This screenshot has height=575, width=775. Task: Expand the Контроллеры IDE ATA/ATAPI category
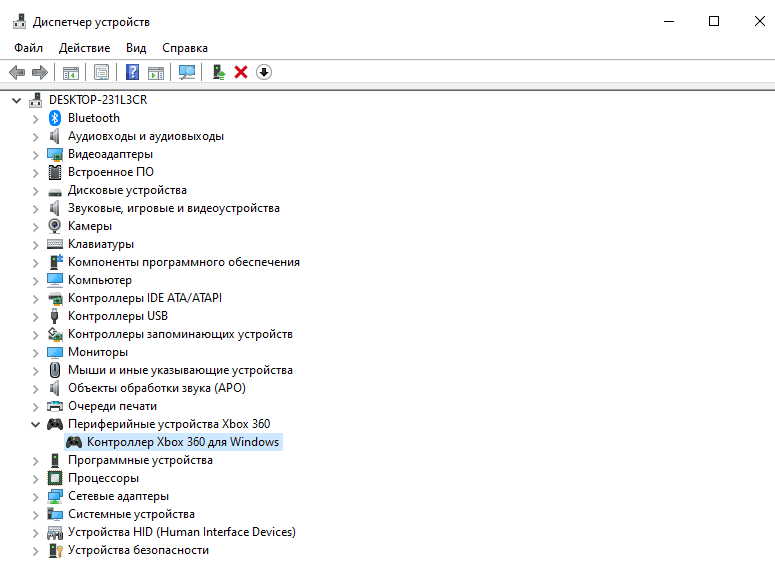tap(36, 299)
